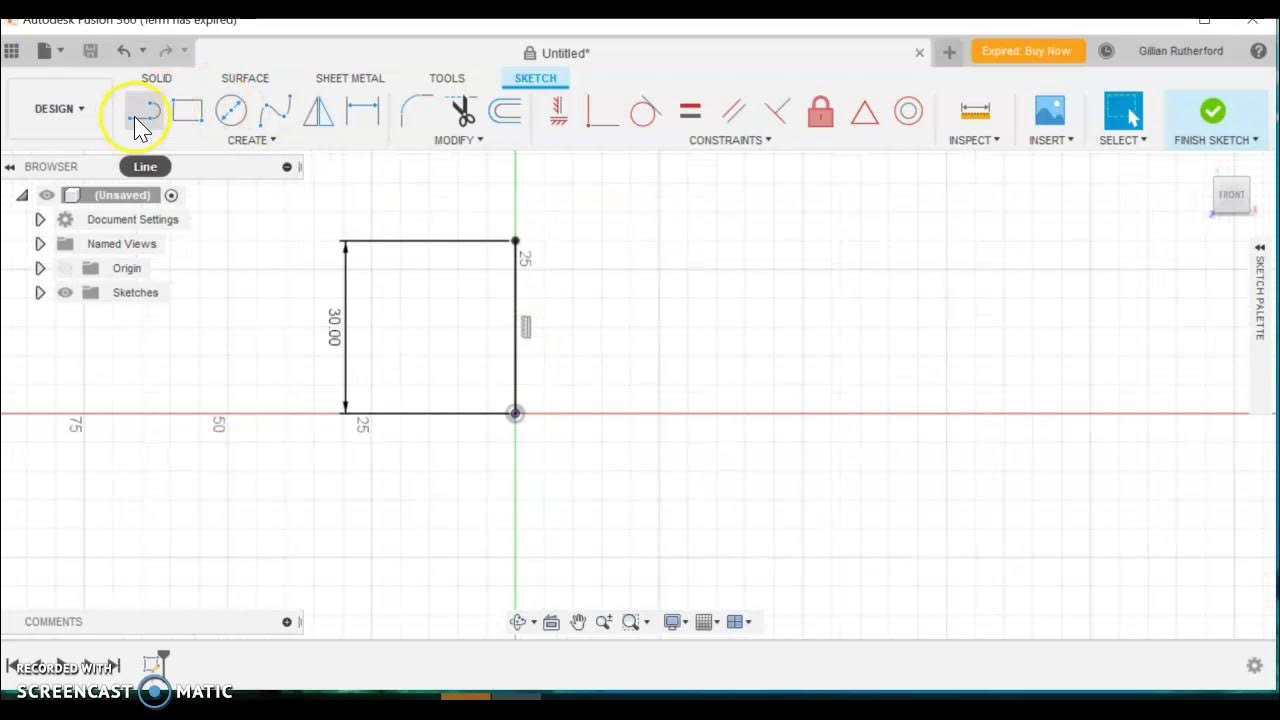The width and height of the screenshot is (1280, 720).
Task: Open the MODIFY dropdown menu
Action: (459, 140)
